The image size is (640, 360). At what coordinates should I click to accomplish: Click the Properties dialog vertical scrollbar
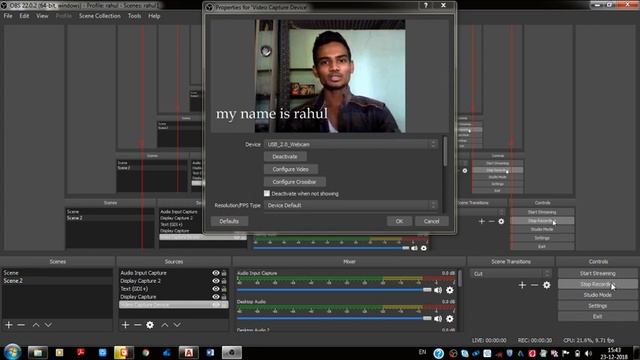tap(445, 152)
